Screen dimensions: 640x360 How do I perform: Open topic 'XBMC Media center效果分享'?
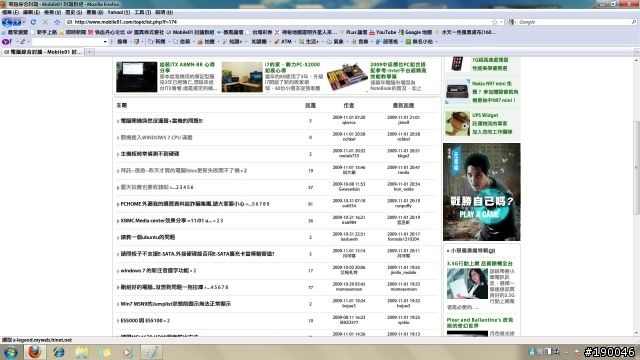pos(166,220)
